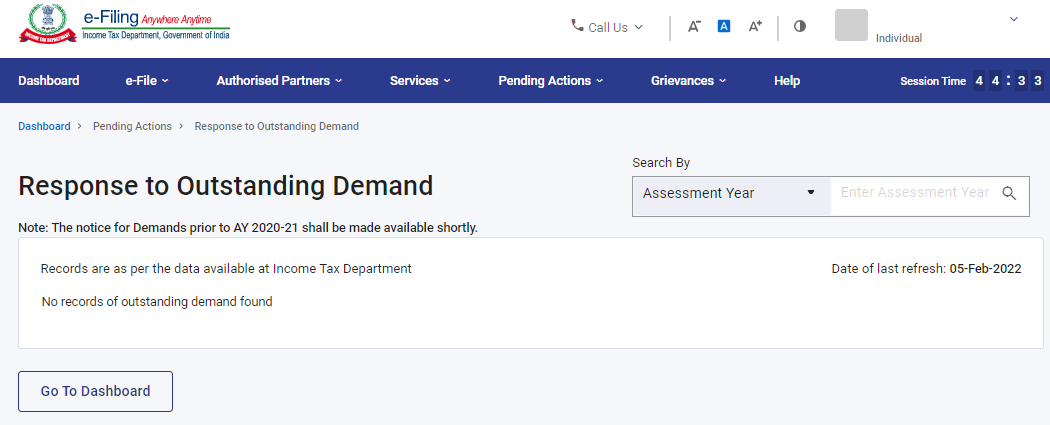Viewport: 1050px width, 425px height.
Task: Click the Dashboard breadcrumb link
Action: [44, 126]
